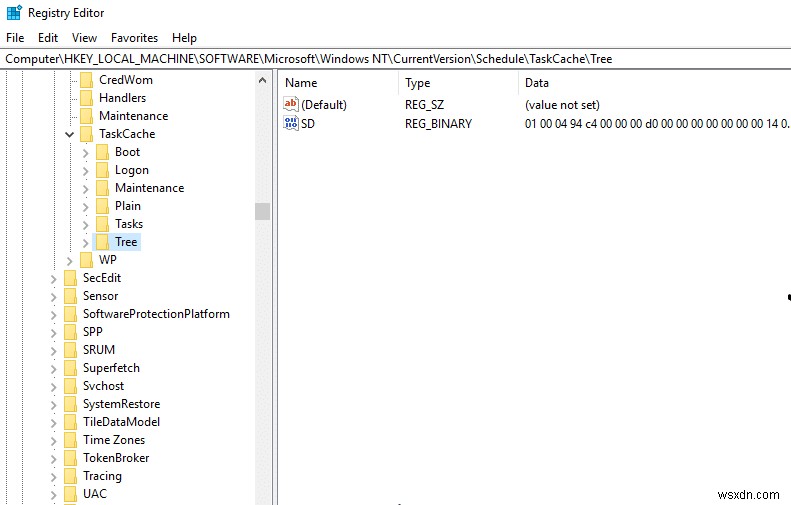This screenshot has width=791, height=505.
Task: Select the TokenBroker key label
Action: (116, 458)
